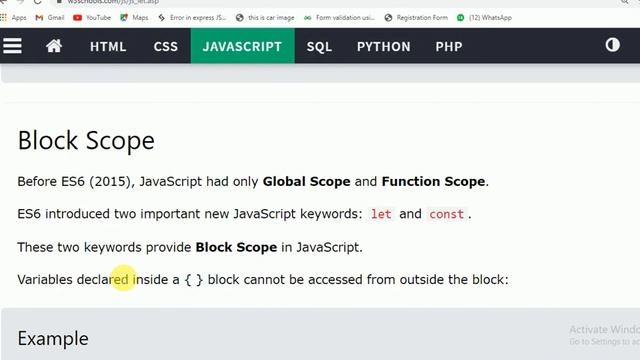Open 'this is car image' bookmark
This screenshot has height=360, width=640.
pos(265,18)
